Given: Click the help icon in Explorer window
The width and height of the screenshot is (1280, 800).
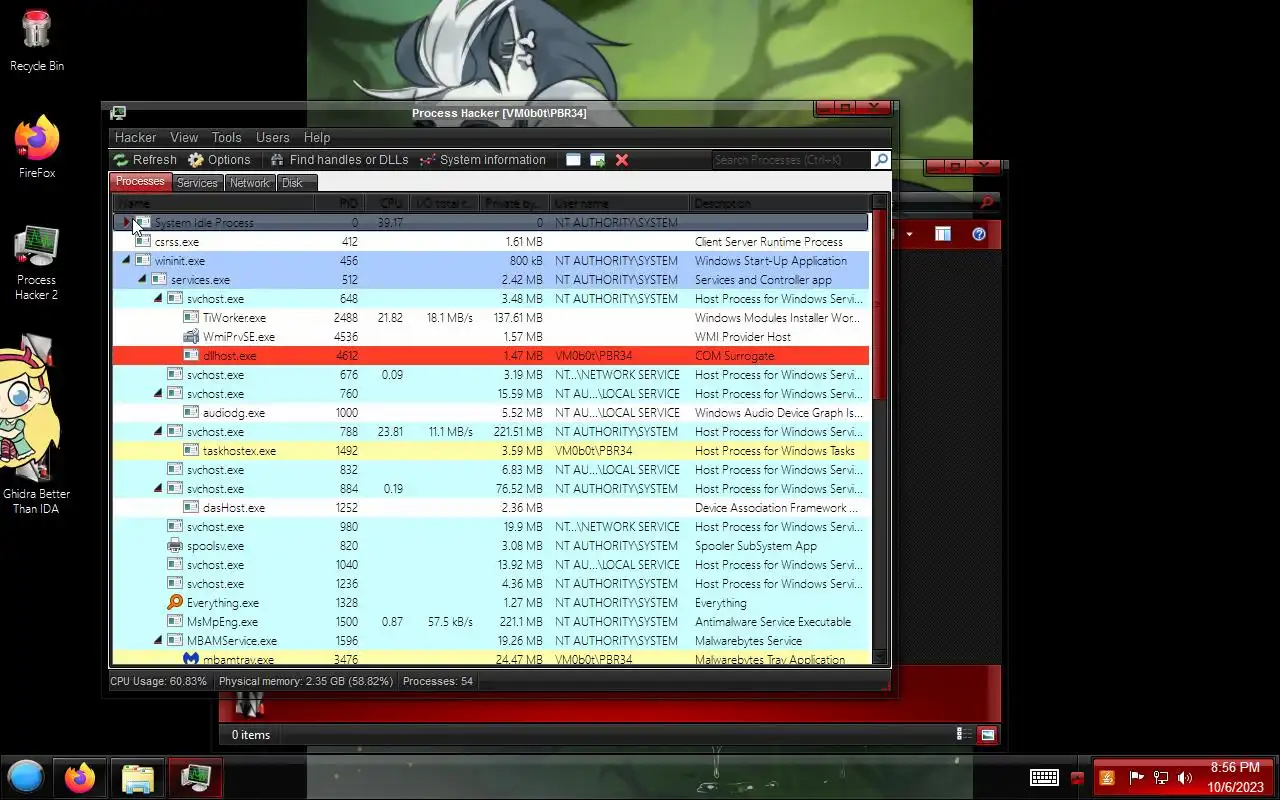Looking at the screenshot, I should coord(979,234).
